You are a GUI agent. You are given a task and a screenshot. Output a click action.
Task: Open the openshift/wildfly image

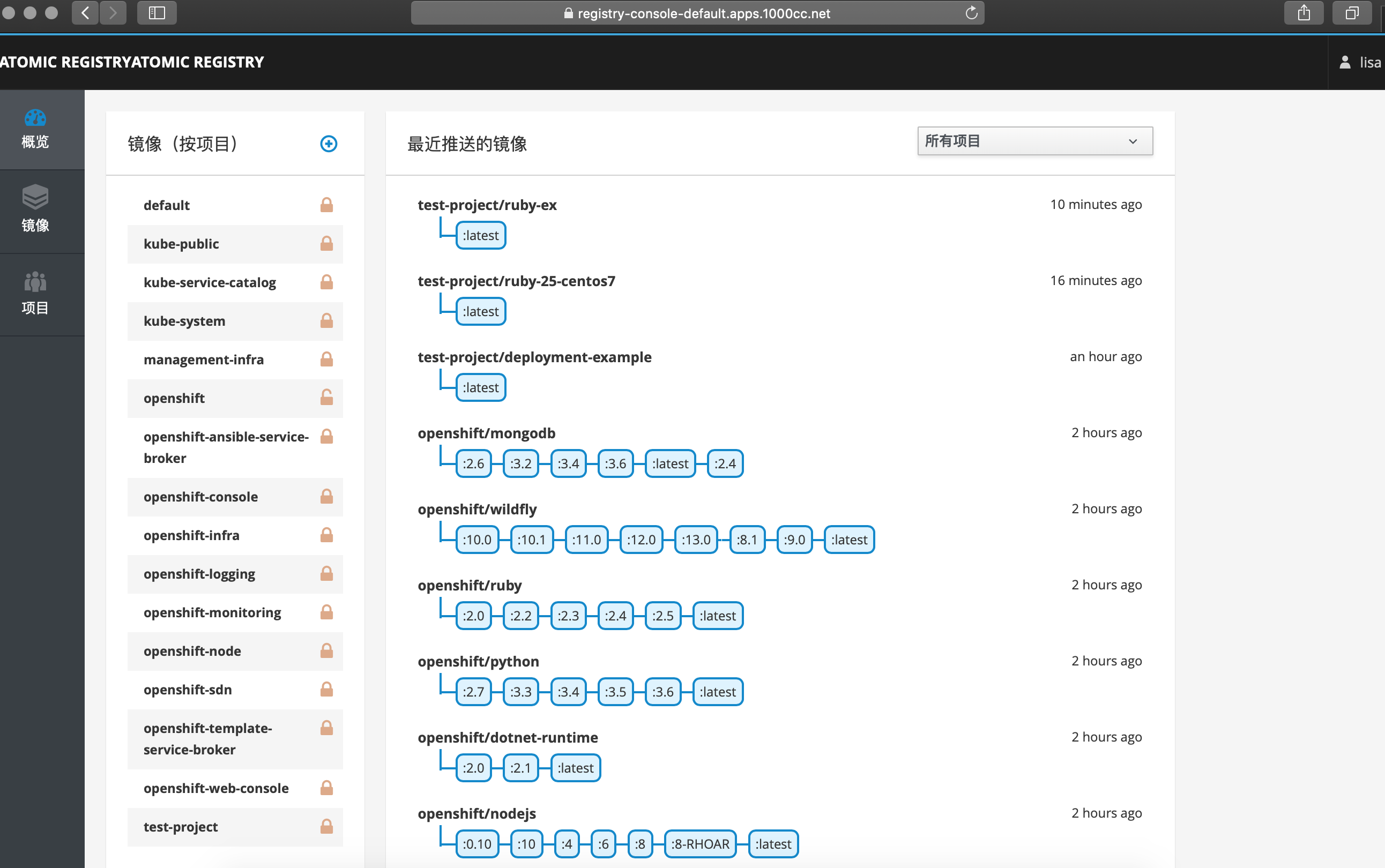[477, 509]
